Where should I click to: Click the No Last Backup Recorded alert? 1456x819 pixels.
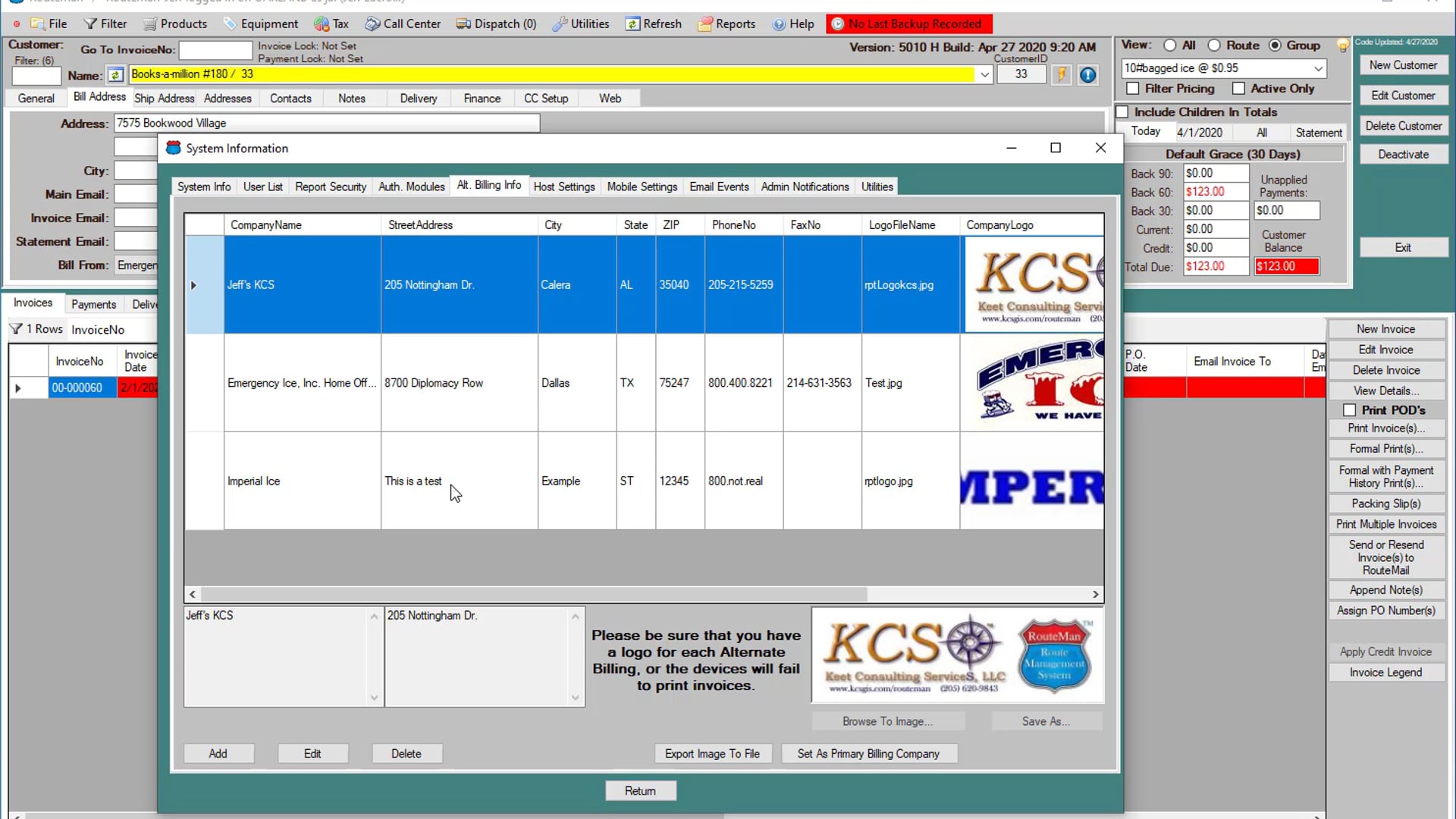point(908,24)
